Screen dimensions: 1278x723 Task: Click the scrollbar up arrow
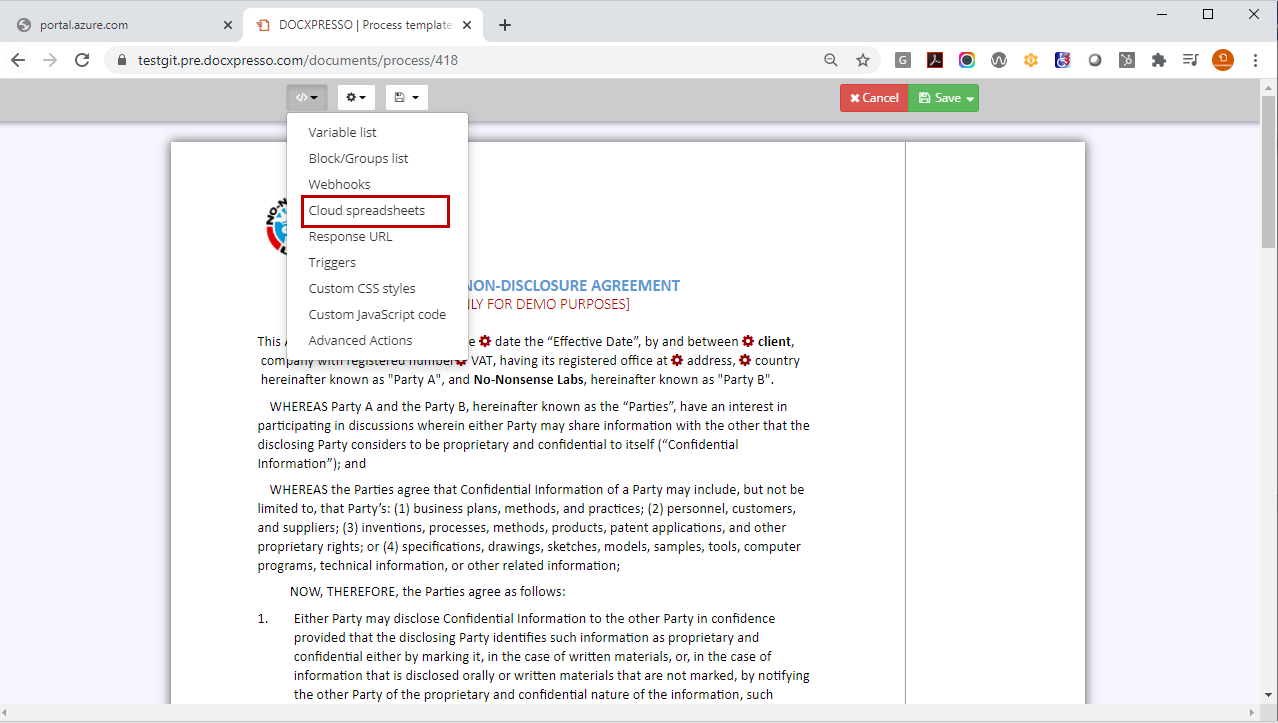click(x=1269, y=87)
